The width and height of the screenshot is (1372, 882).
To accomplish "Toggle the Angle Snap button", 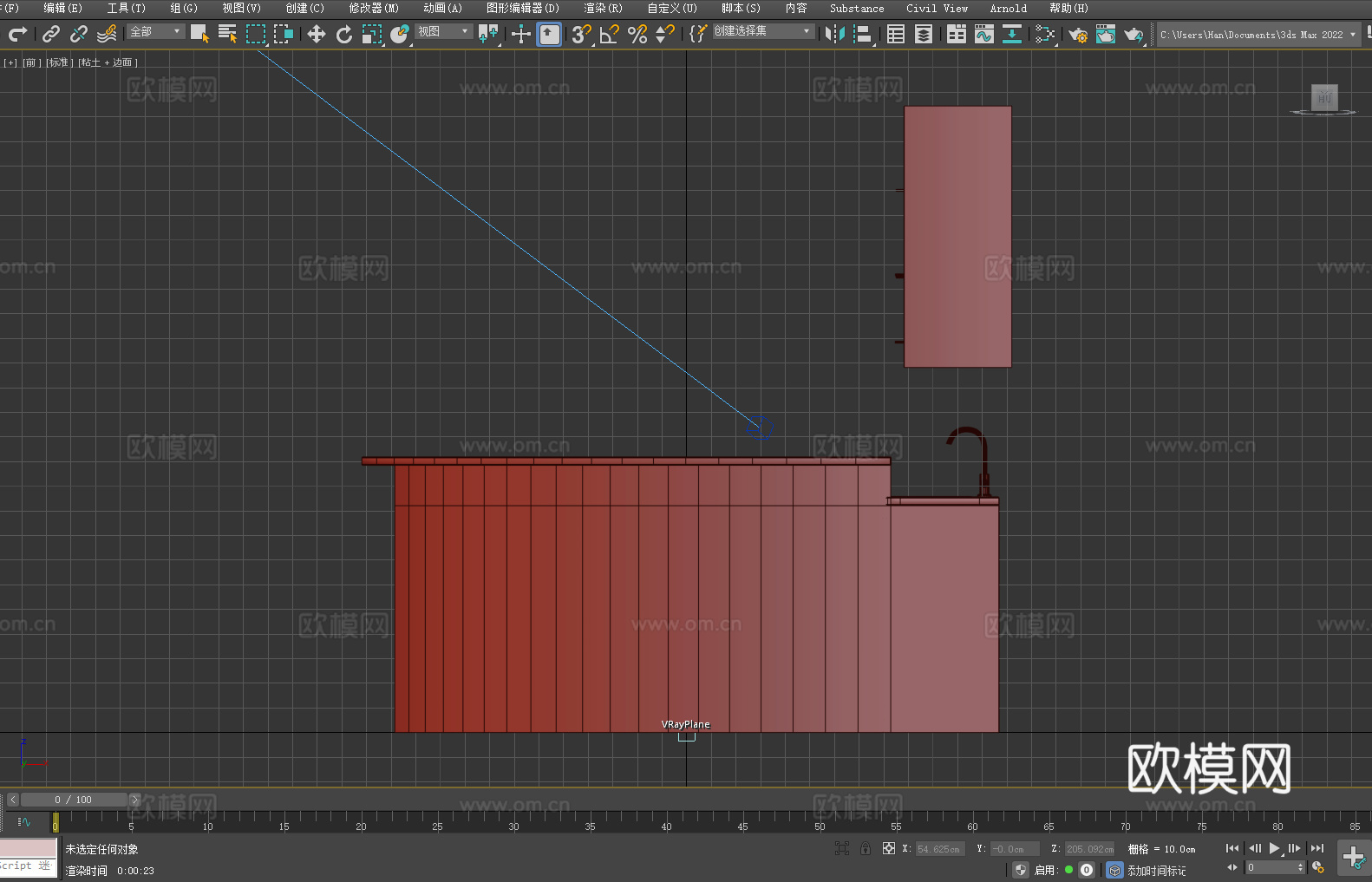I will pyautogui.click(x=610, y=34).
